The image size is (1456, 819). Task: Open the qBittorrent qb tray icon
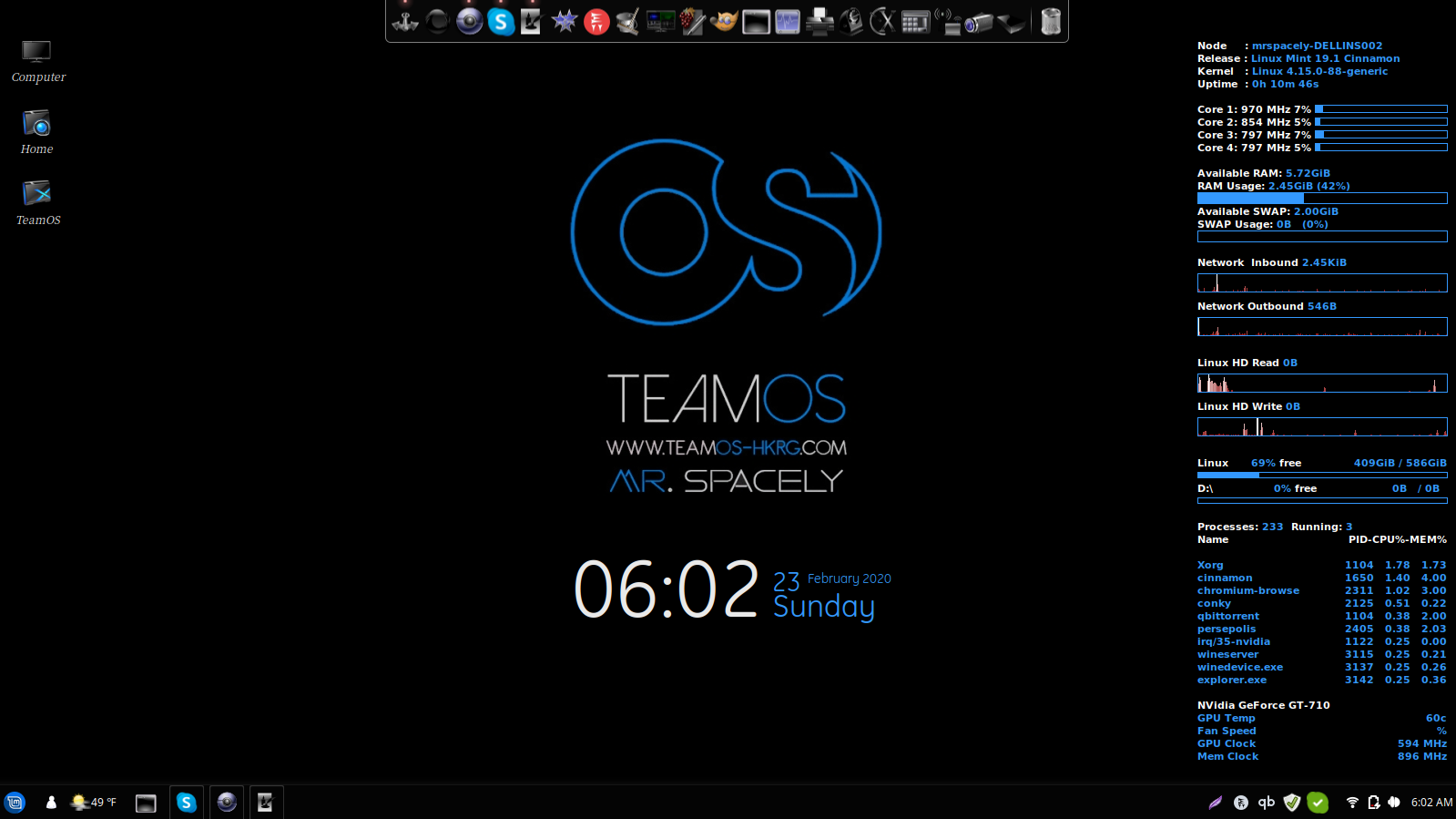pos(1267,803)
